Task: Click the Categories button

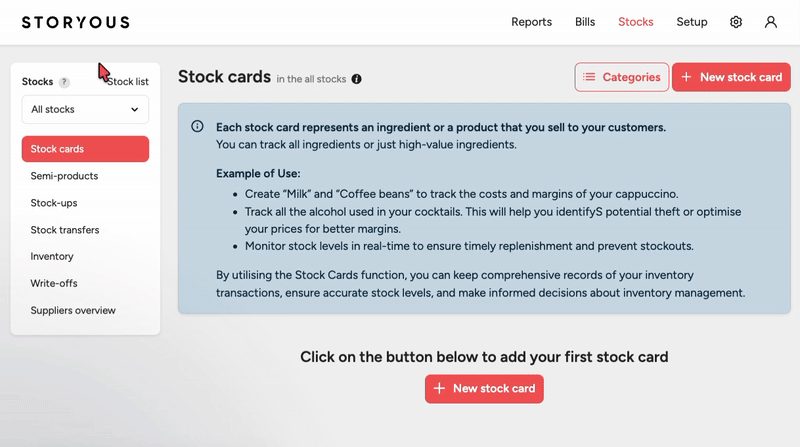Action: [x=622, y=77]
